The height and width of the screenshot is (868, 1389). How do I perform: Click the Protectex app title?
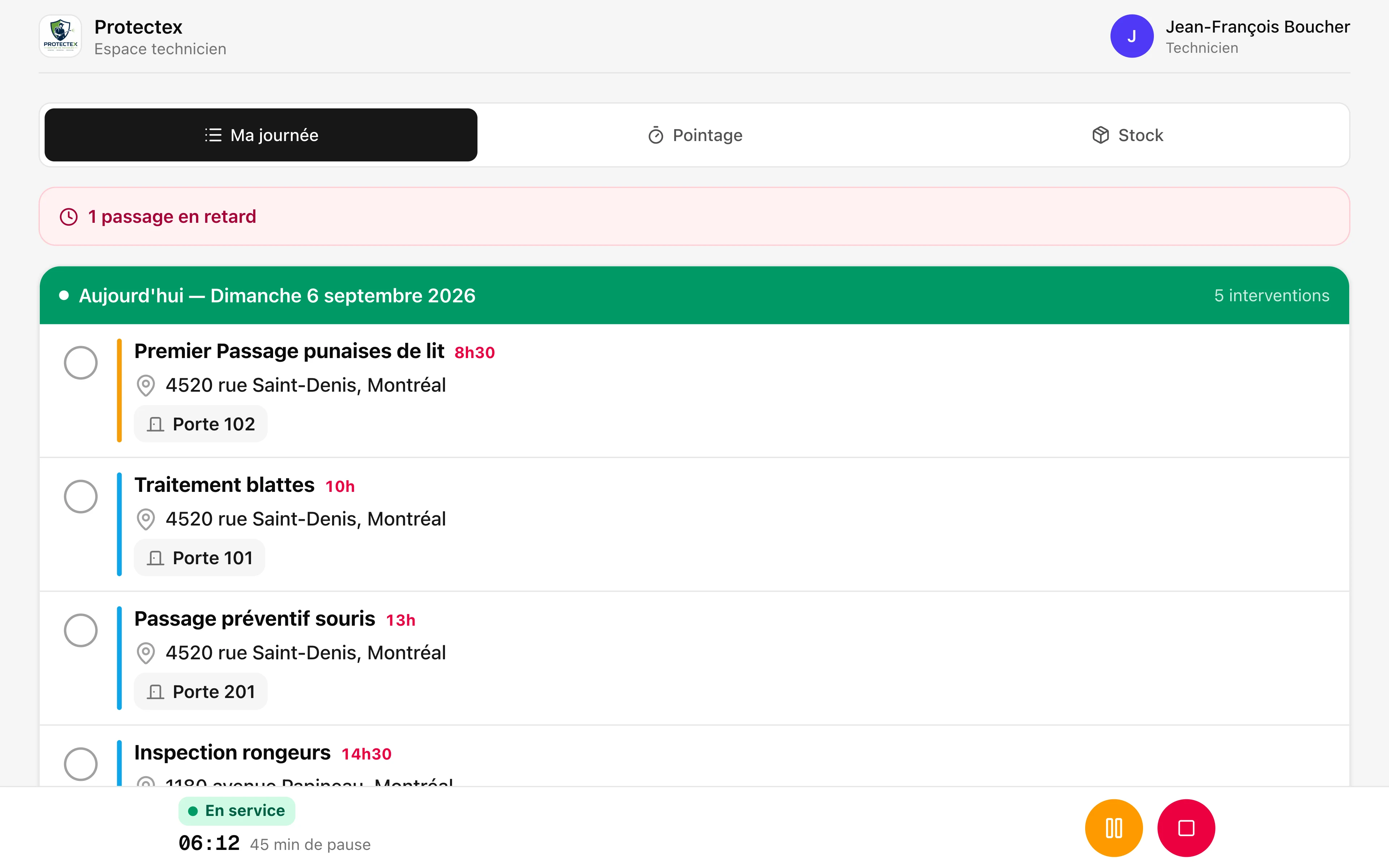pyautogui.click(x=138, y=27)
